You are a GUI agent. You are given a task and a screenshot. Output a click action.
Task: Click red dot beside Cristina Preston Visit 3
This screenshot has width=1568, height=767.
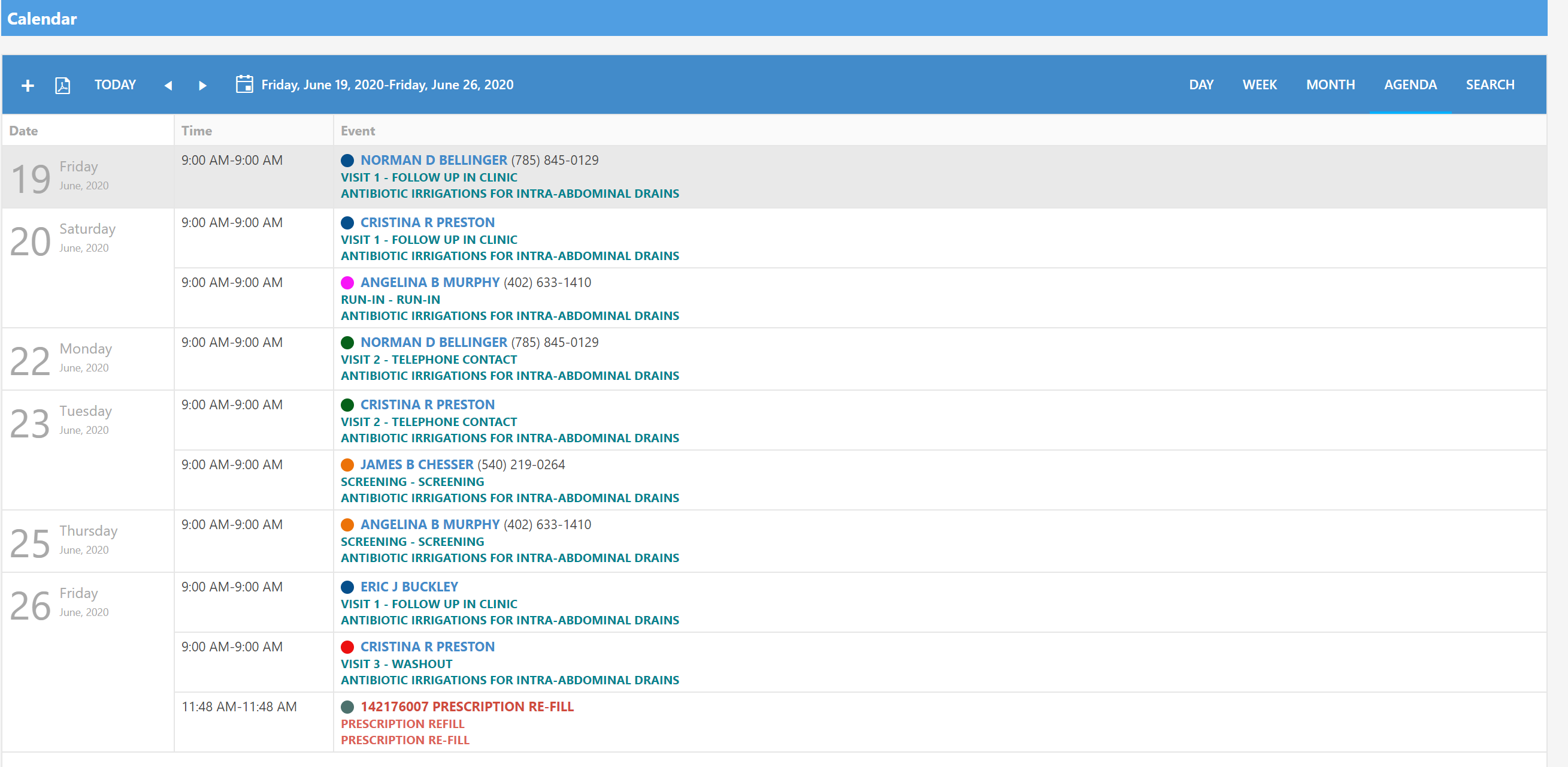tap(347, 647)
